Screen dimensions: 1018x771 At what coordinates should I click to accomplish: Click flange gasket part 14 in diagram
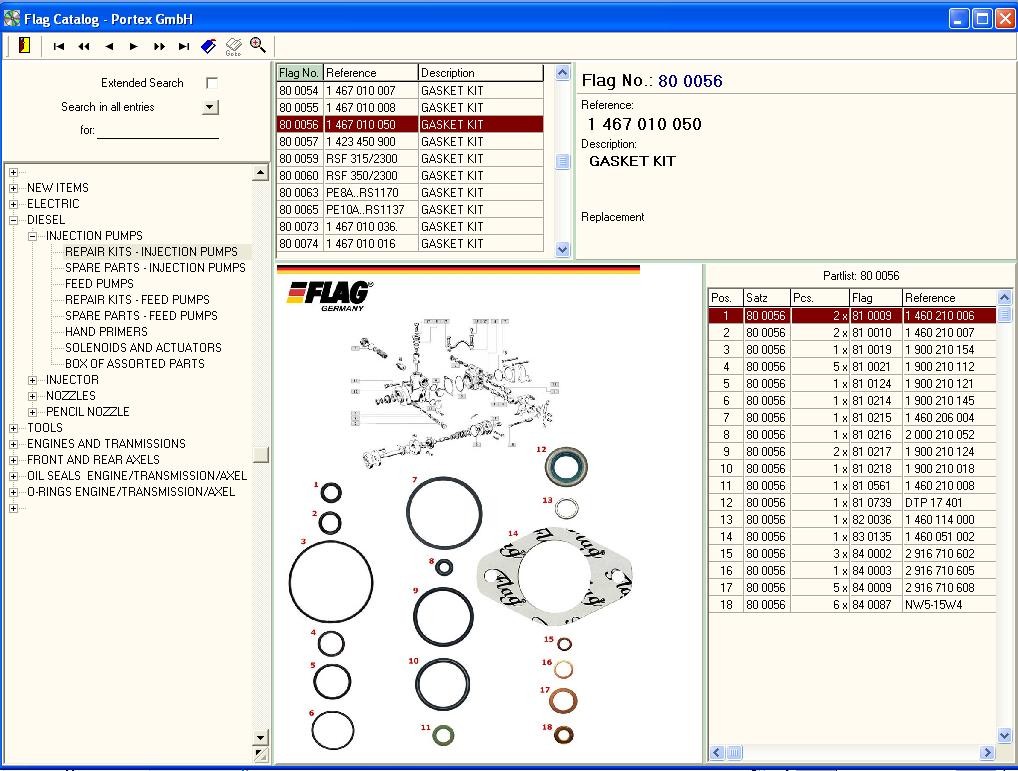554,576
